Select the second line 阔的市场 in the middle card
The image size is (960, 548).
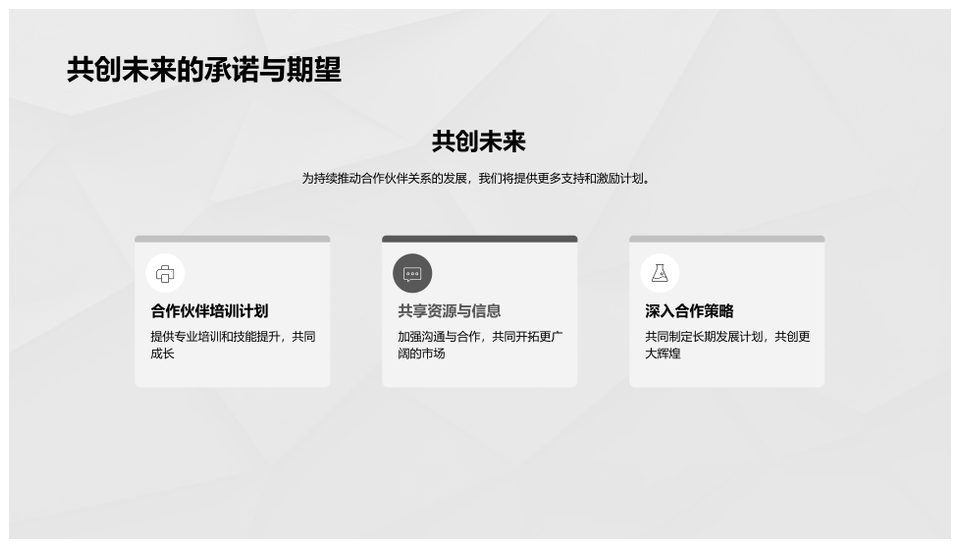point(421,354)
